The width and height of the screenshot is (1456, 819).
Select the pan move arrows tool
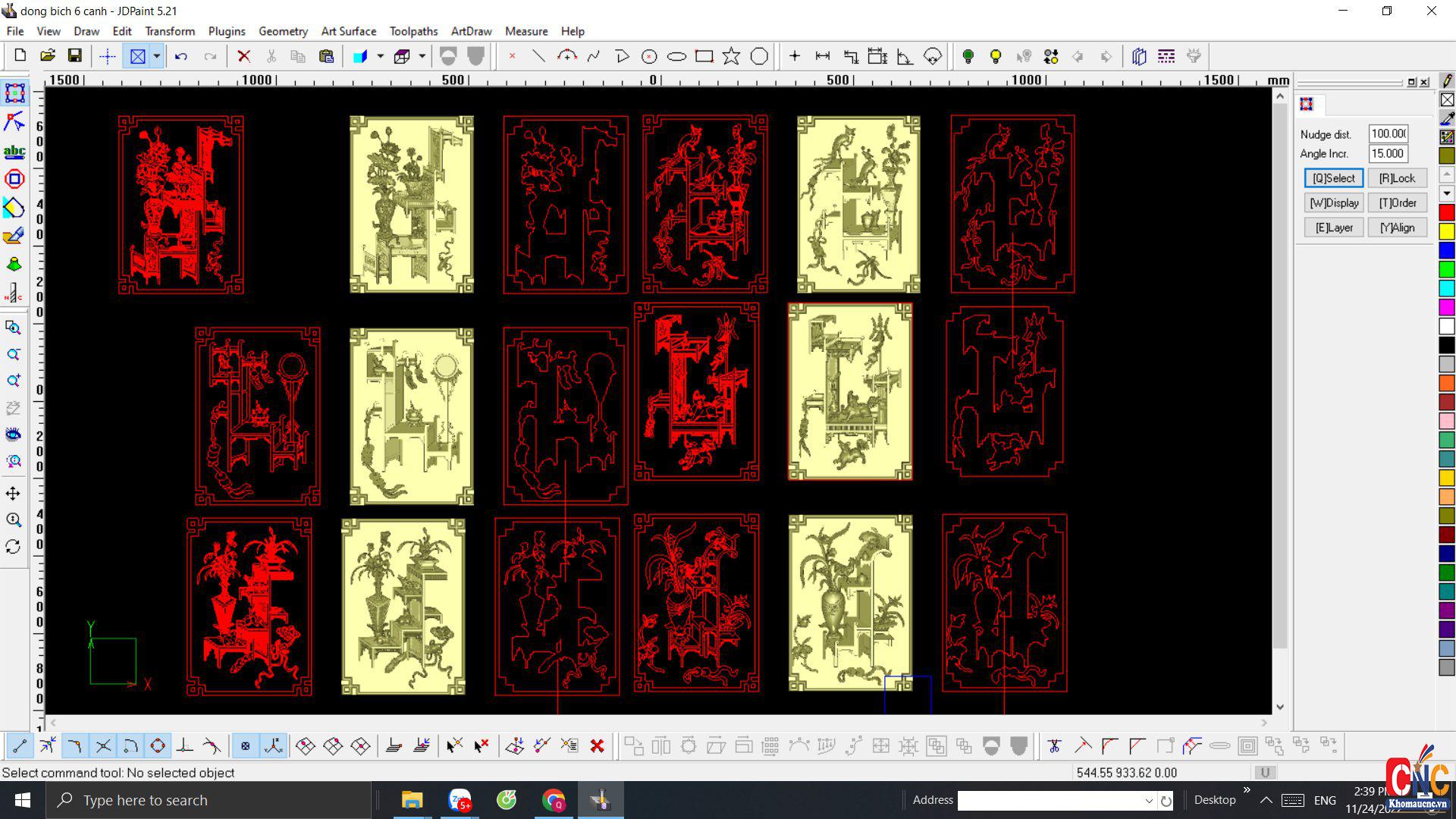(x=14, y=494)
